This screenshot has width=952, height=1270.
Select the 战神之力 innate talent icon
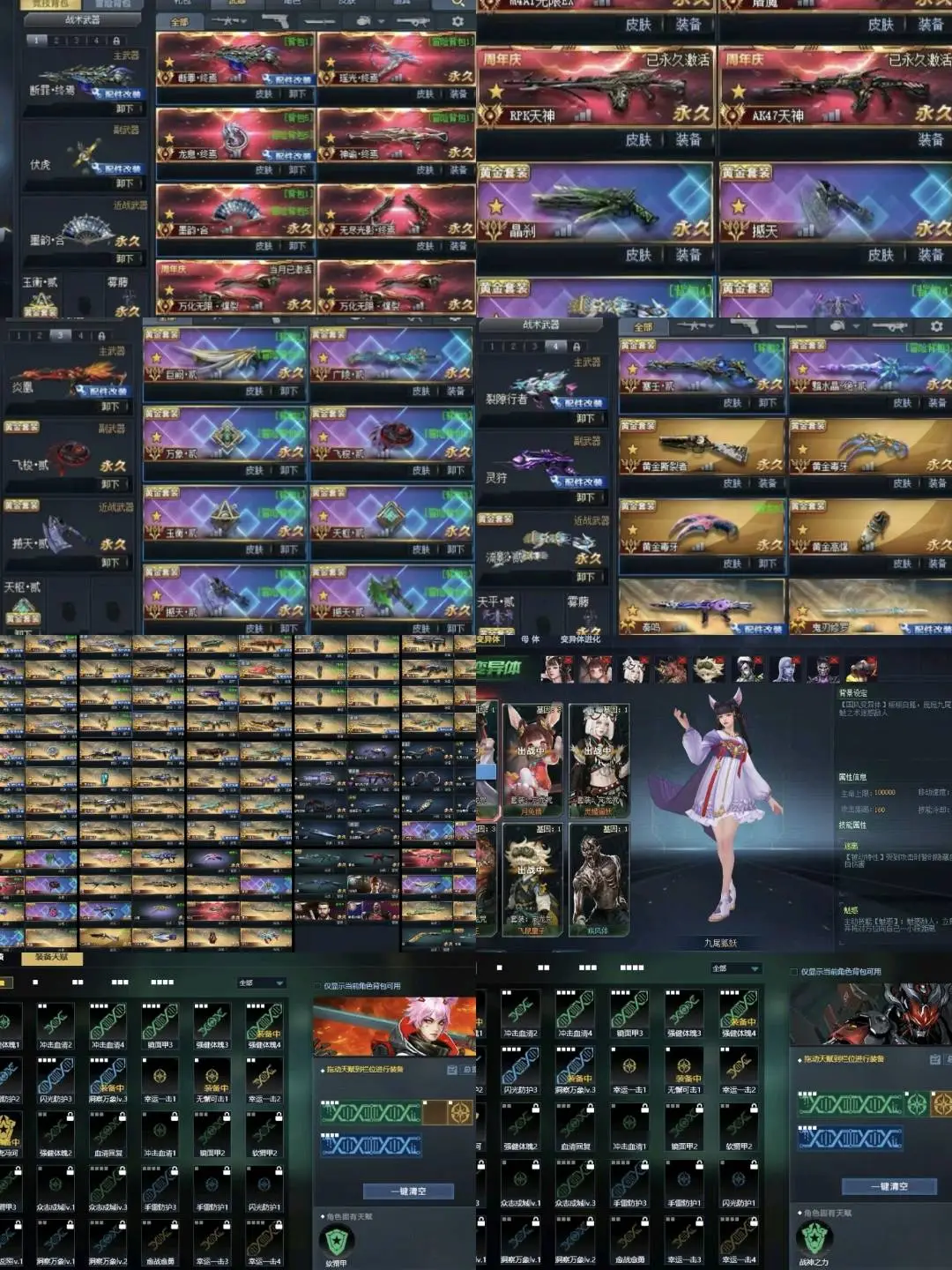[x=814, y=1238]
